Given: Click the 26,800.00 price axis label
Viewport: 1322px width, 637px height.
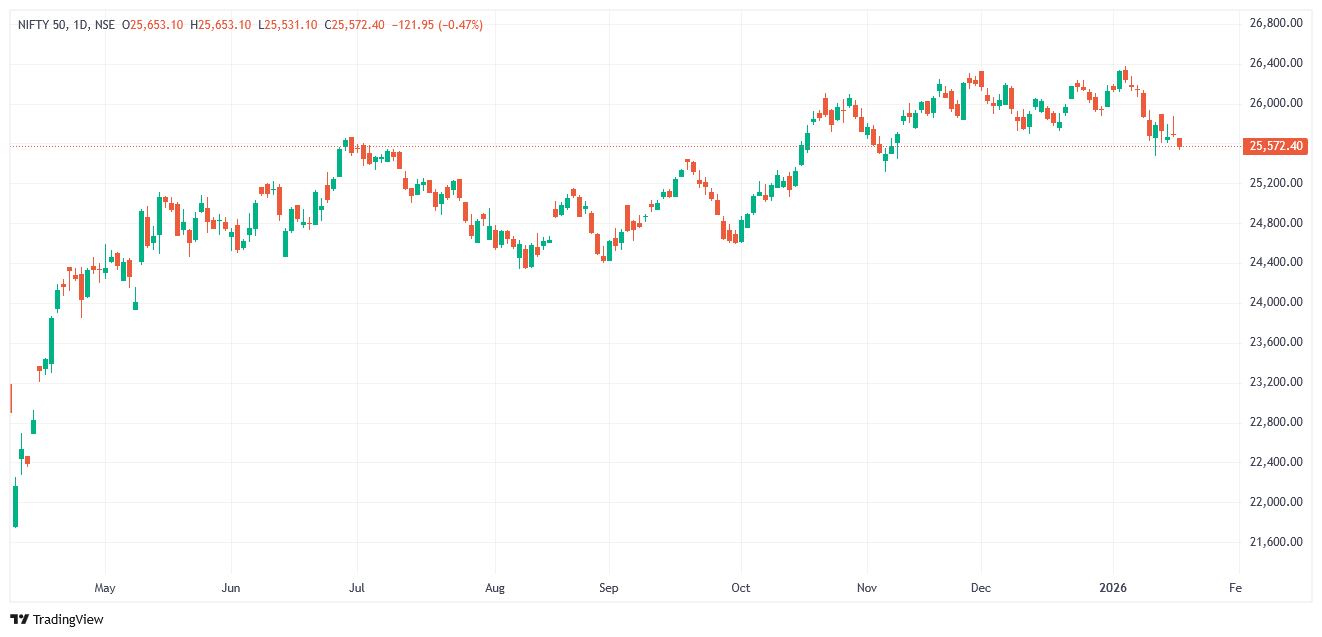Looking at the screenshot, I should coord(1276,23).
